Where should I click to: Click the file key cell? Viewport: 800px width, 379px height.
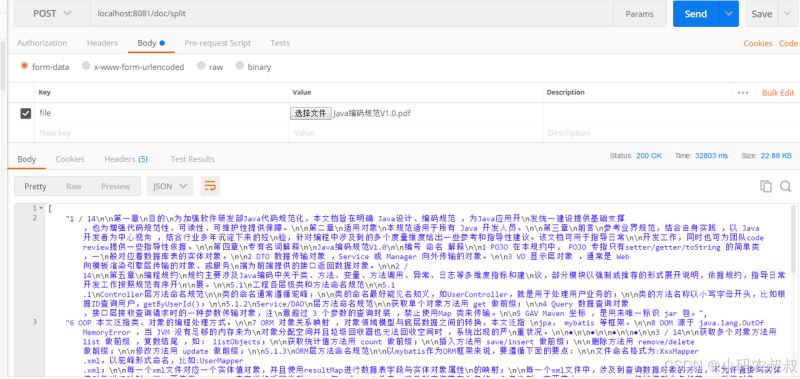[161, 113]
